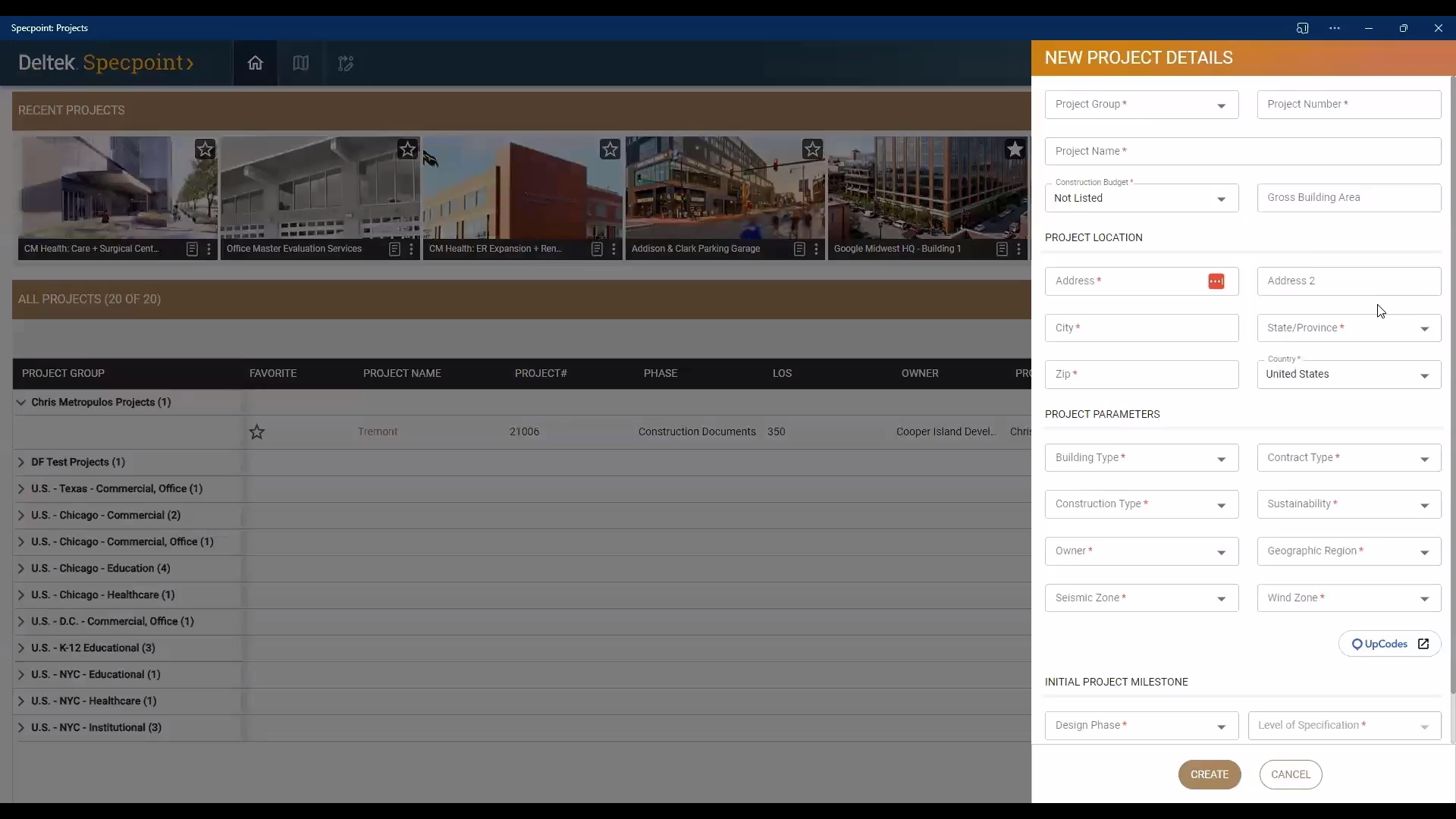Image resolution: width=1456 pixels, height=819 pixels.
Task: Click the red address lookup icon
Action: [x=1216, y=281]
